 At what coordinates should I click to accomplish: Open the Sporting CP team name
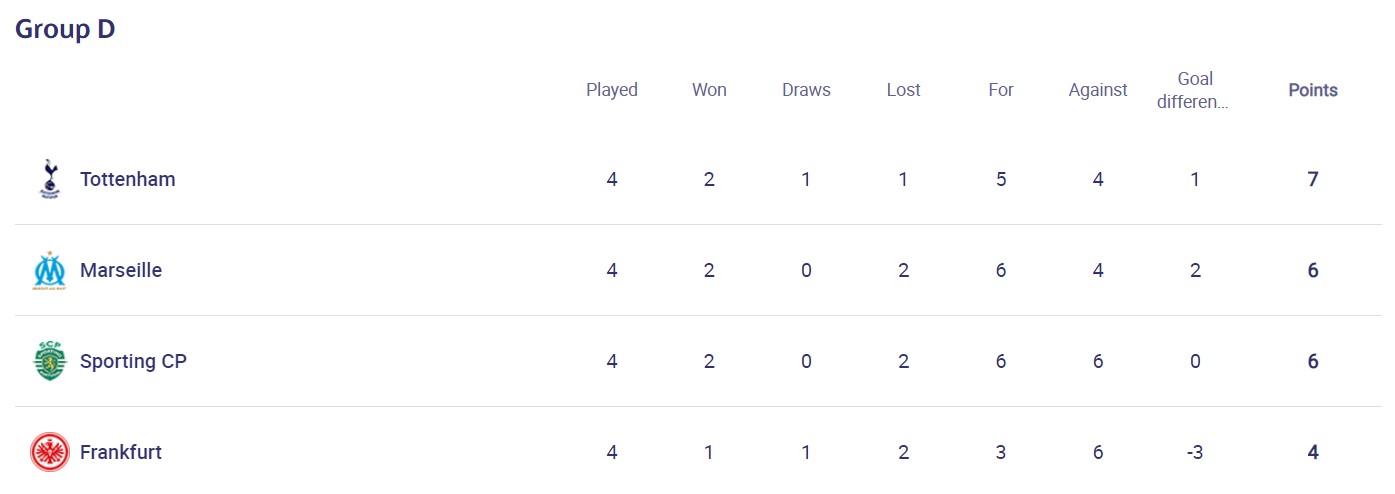tap(133, 361)
